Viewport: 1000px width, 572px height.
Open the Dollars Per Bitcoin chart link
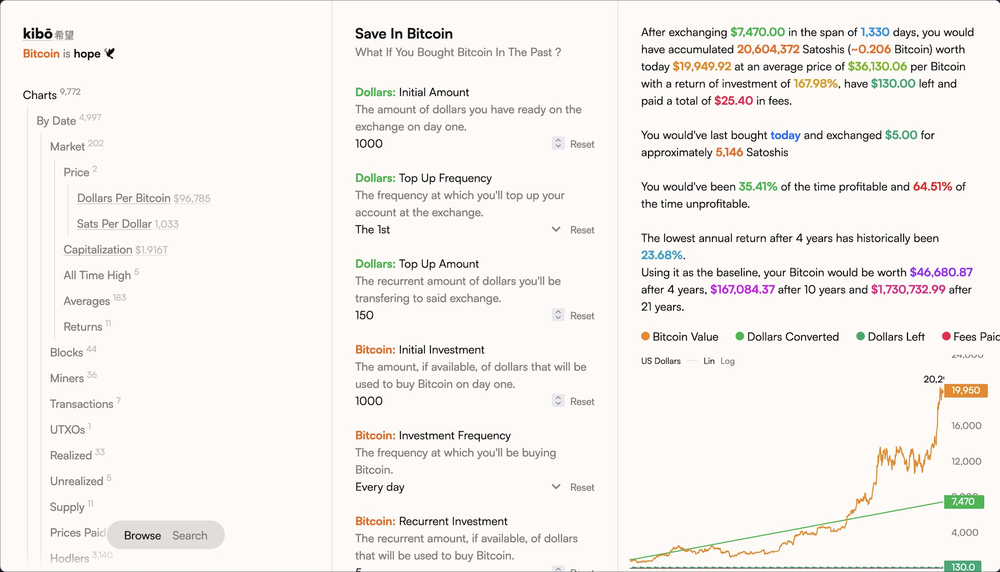click(x=124, y=198)
